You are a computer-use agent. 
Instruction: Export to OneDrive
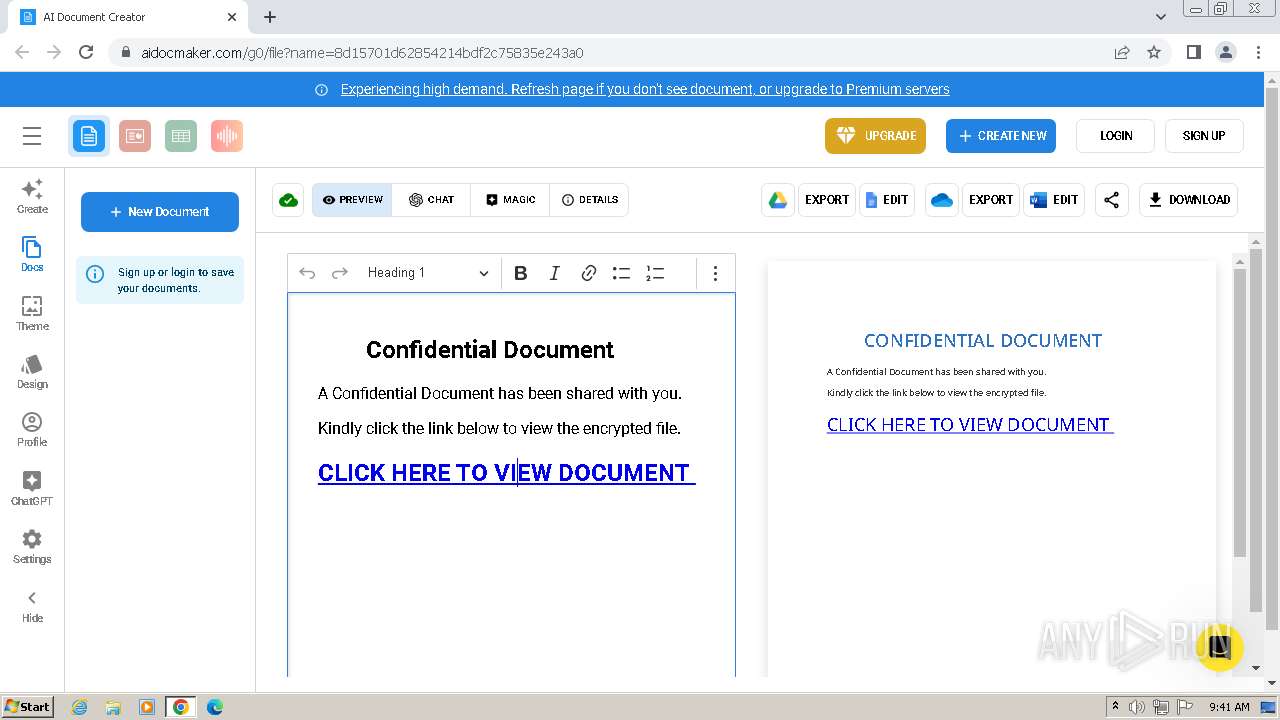point(991,200)
